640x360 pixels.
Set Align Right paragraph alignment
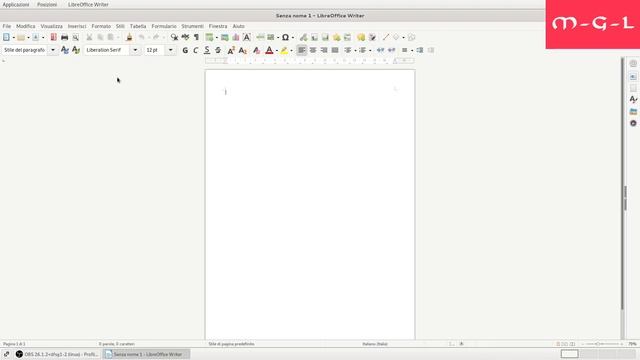point(324,50)
